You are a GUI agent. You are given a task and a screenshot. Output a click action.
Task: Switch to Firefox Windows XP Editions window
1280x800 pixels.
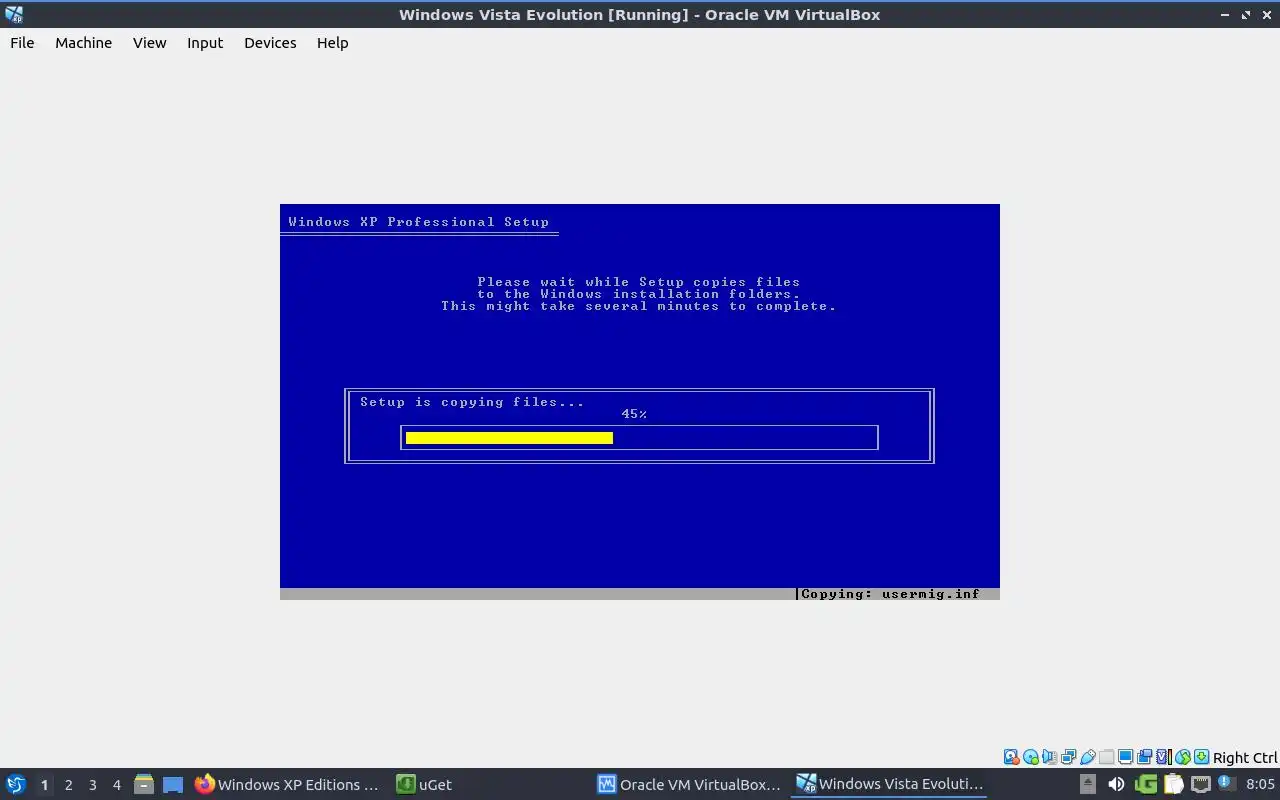coord(287,784)
